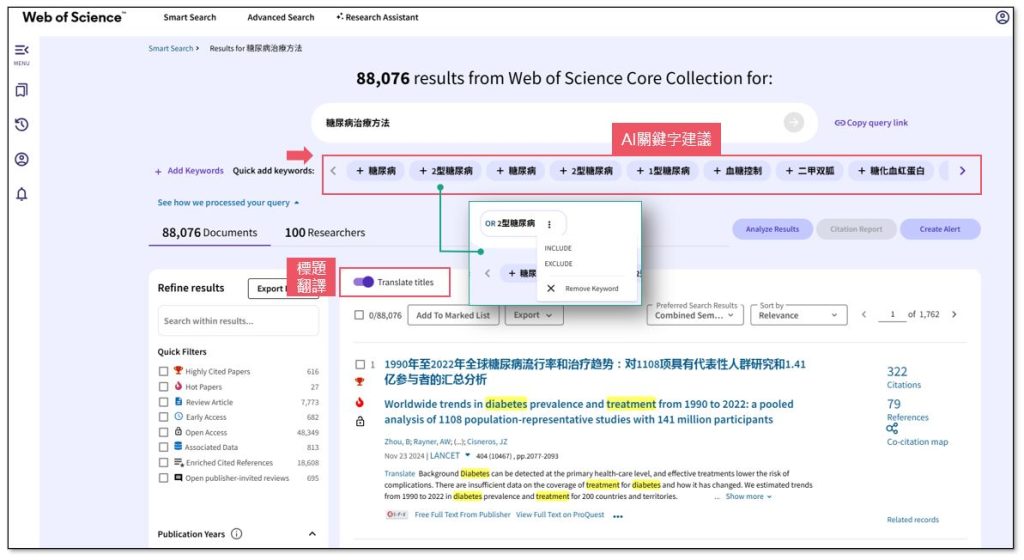Click the Analyze Results button
1024x560 pixels.
click(772, 229)
